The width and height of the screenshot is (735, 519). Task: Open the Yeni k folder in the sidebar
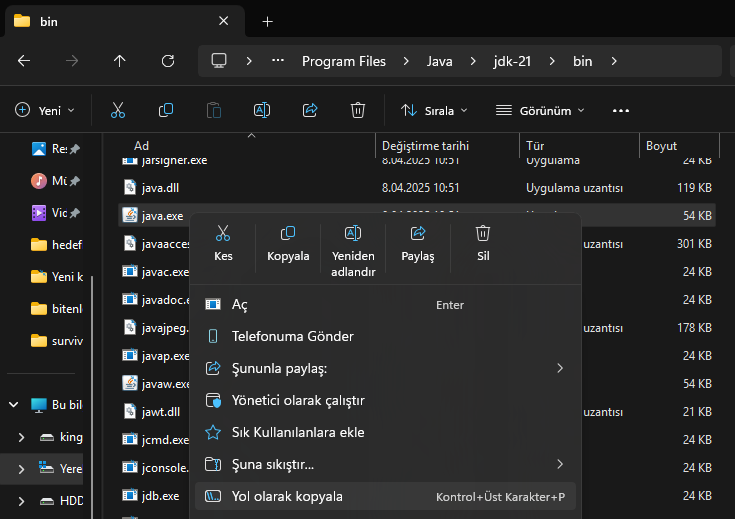click(x=55, y=277)
